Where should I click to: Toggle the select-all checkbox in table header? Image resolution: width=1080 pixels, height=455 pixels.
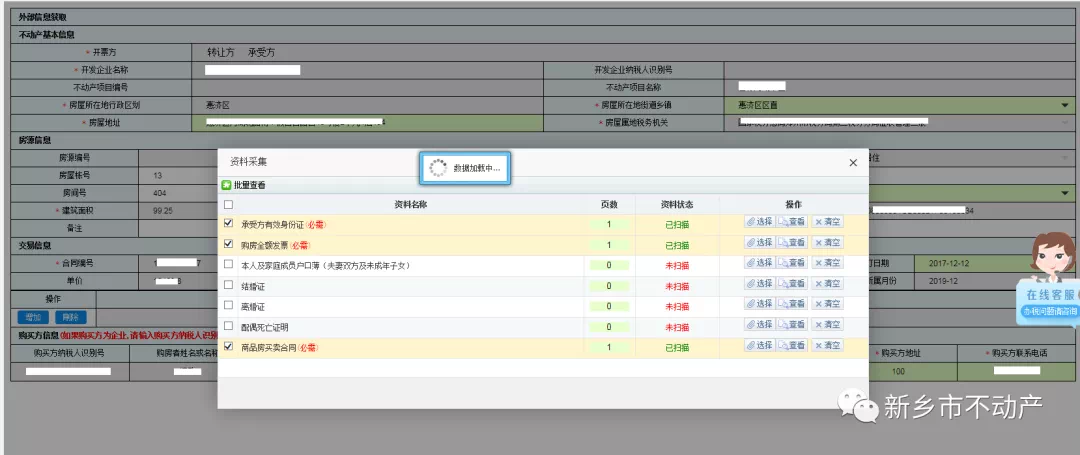point(229,204)
